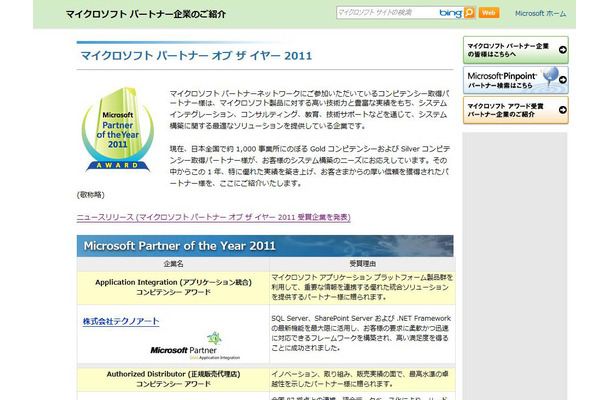Click the Authorized Distributor コンピテンシー アワード cell

coord(173,379)
